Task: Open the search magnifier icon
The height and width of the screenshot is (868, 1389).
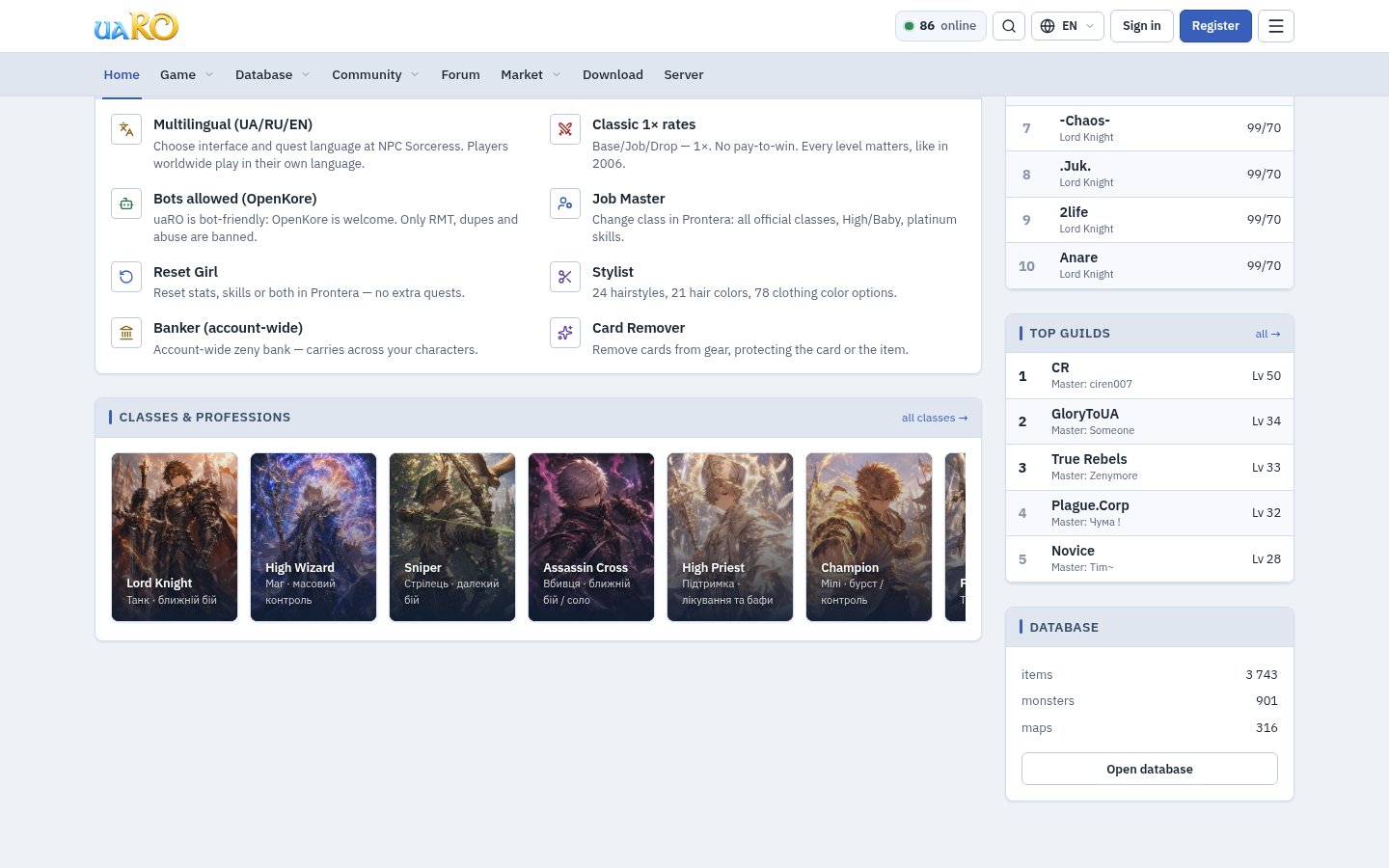Action: point(1009,26)
